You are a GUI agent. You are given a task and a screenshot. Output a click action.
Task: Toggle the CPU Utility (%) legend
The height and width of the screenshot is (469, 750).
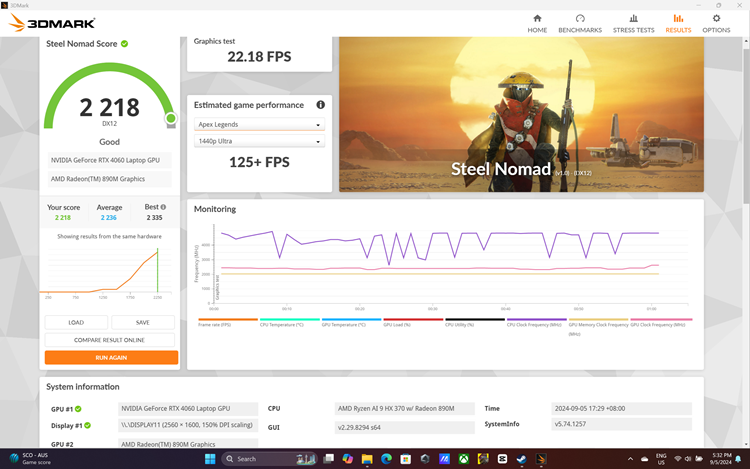(x=474, y=322)
